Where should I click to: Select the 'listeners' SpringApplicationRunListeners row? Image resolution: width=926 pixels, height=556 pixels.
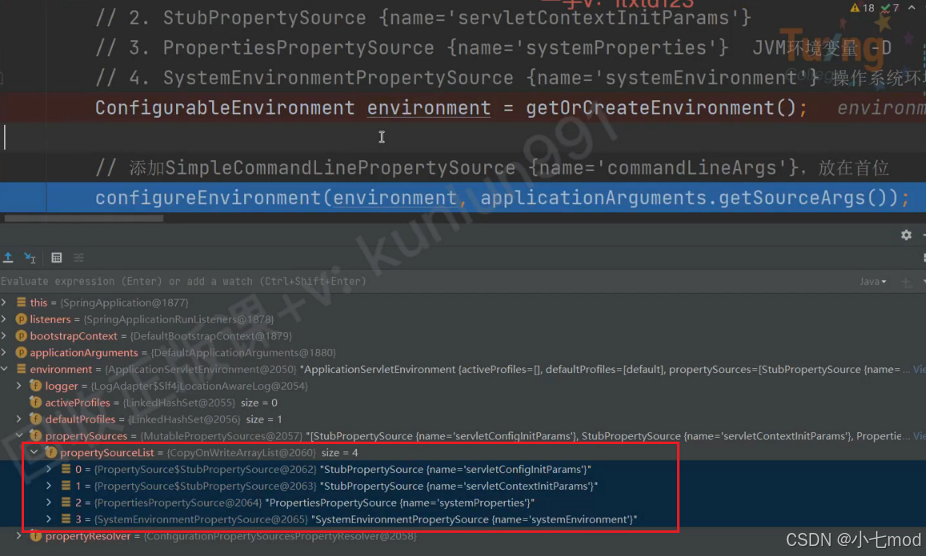(463, 319)
